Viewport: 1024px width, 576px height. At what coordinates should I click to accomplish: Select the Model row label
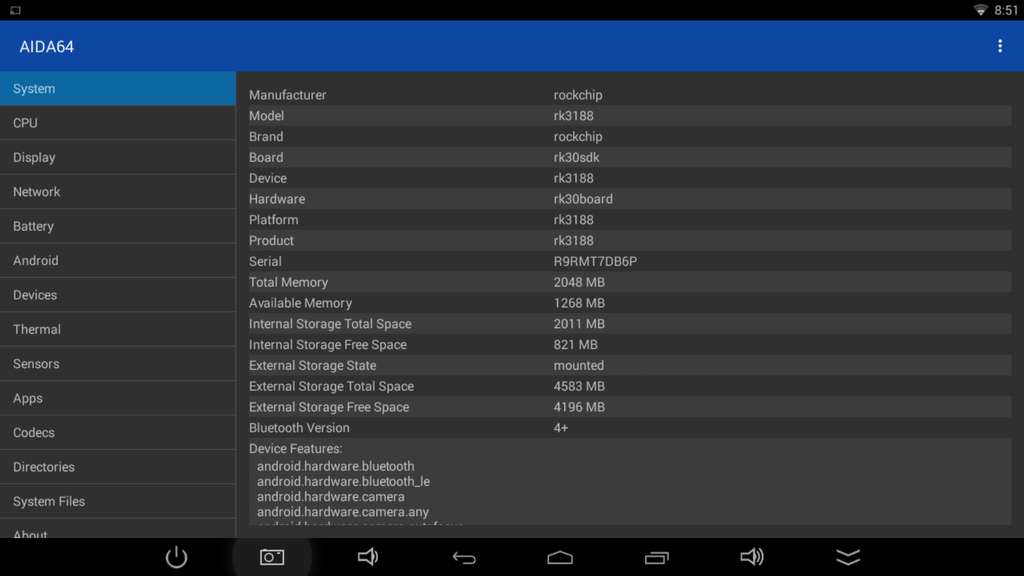tap(266, 116)
